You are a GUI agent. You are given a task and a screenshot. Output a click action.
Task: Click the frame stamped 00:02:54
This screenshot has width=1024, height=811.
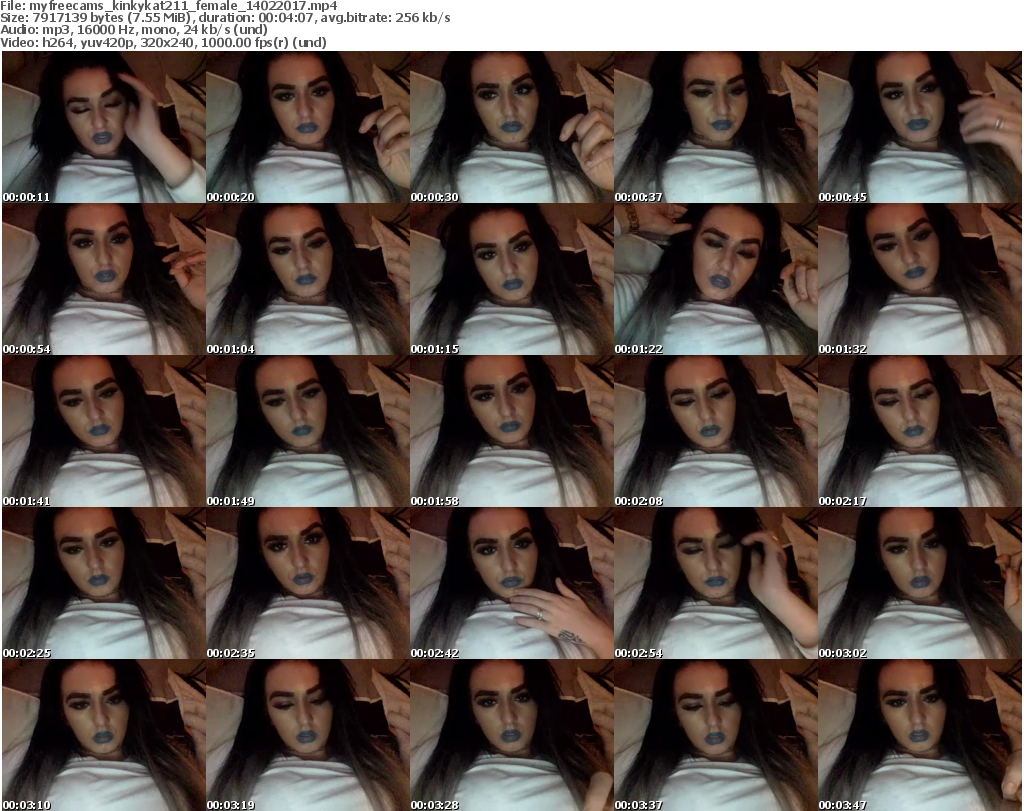coord(716,583)
